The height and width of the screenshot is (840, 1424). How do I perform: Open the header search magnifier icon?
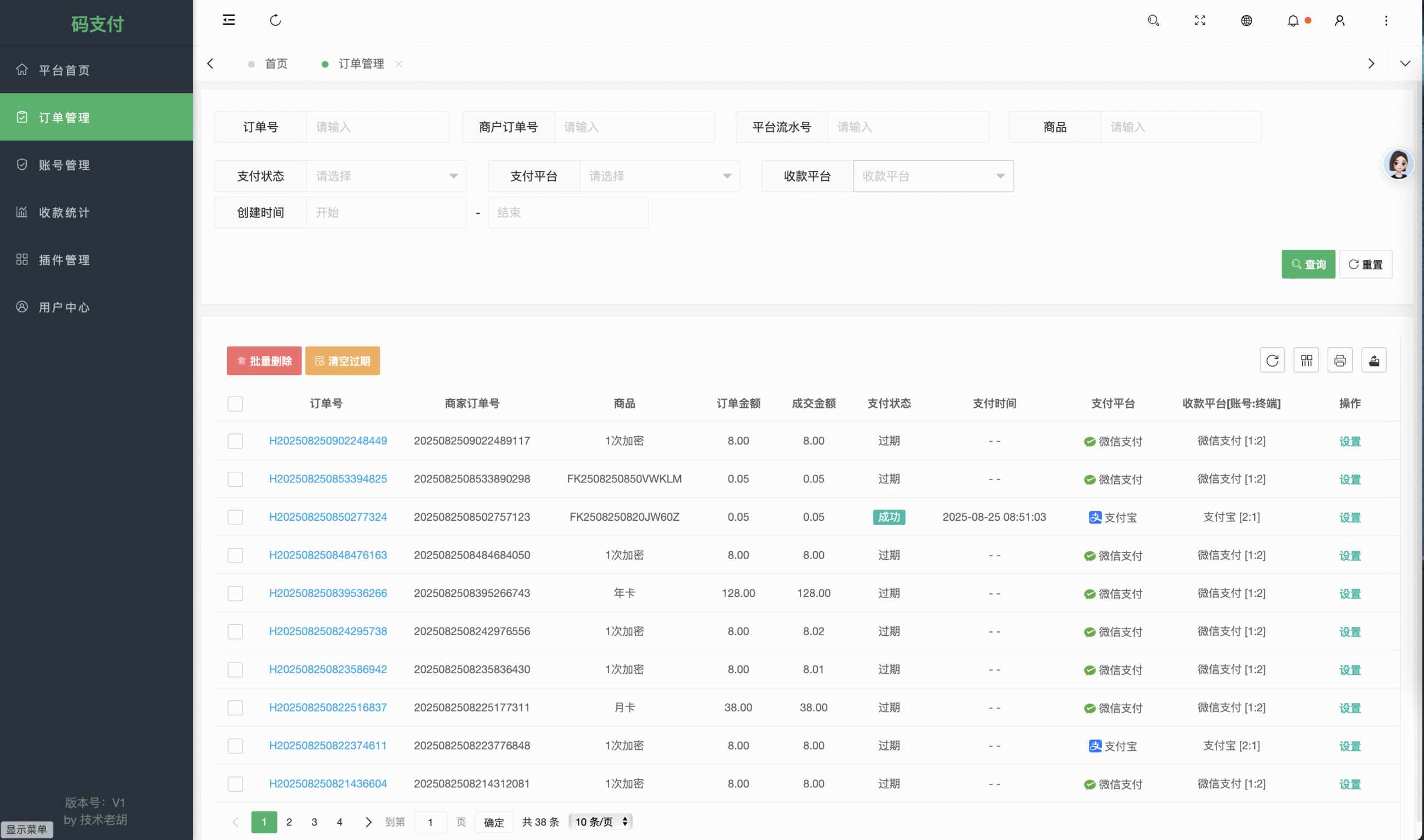point(1153,21)
